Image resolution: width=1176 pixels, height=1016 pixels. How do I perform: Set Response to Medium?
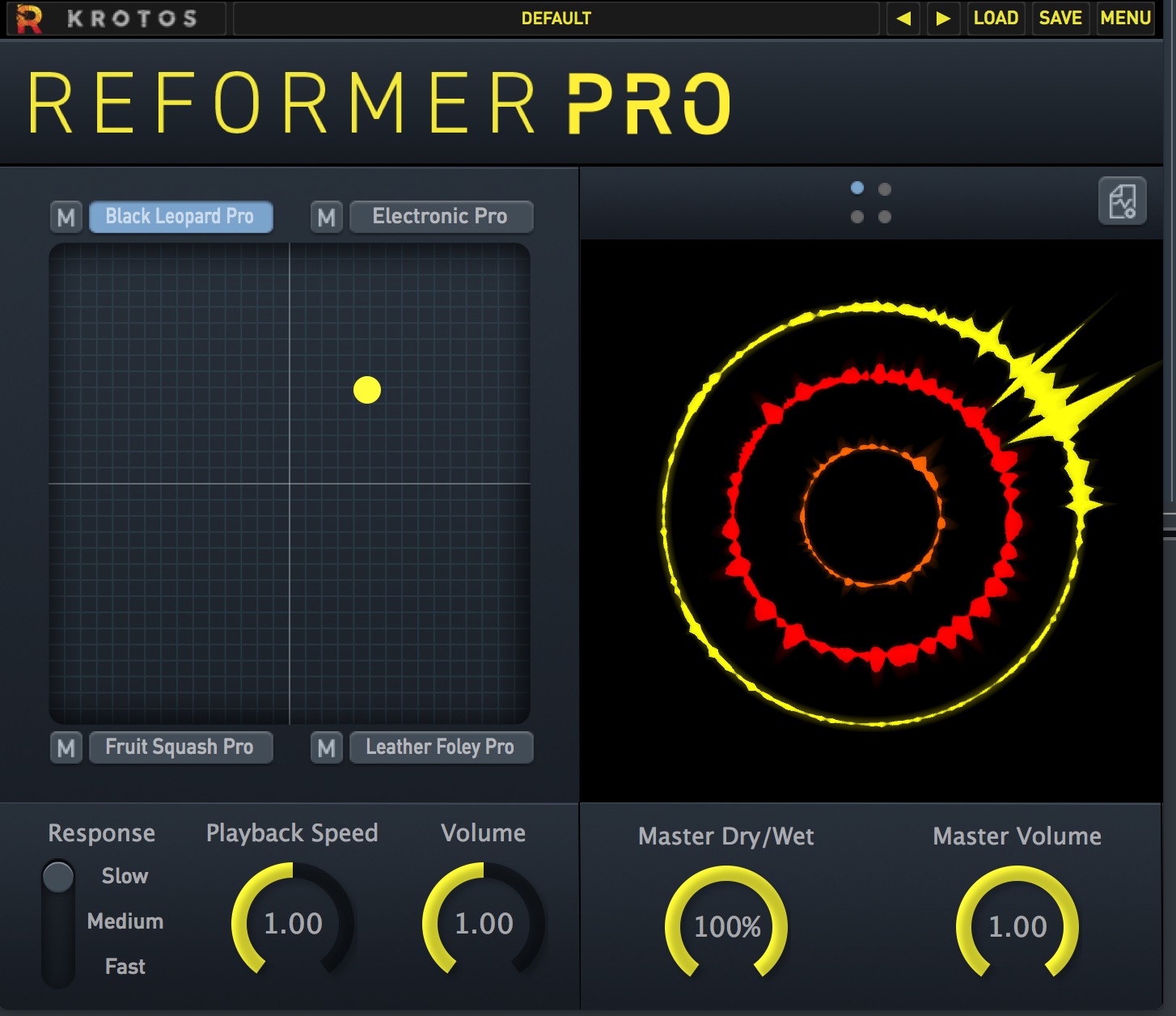tap(125, 921)
